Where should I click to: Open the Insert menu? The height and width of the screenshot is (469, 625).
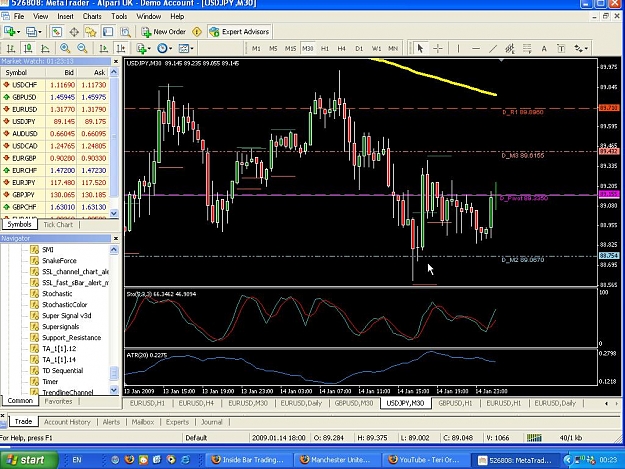tap(65, 16)
